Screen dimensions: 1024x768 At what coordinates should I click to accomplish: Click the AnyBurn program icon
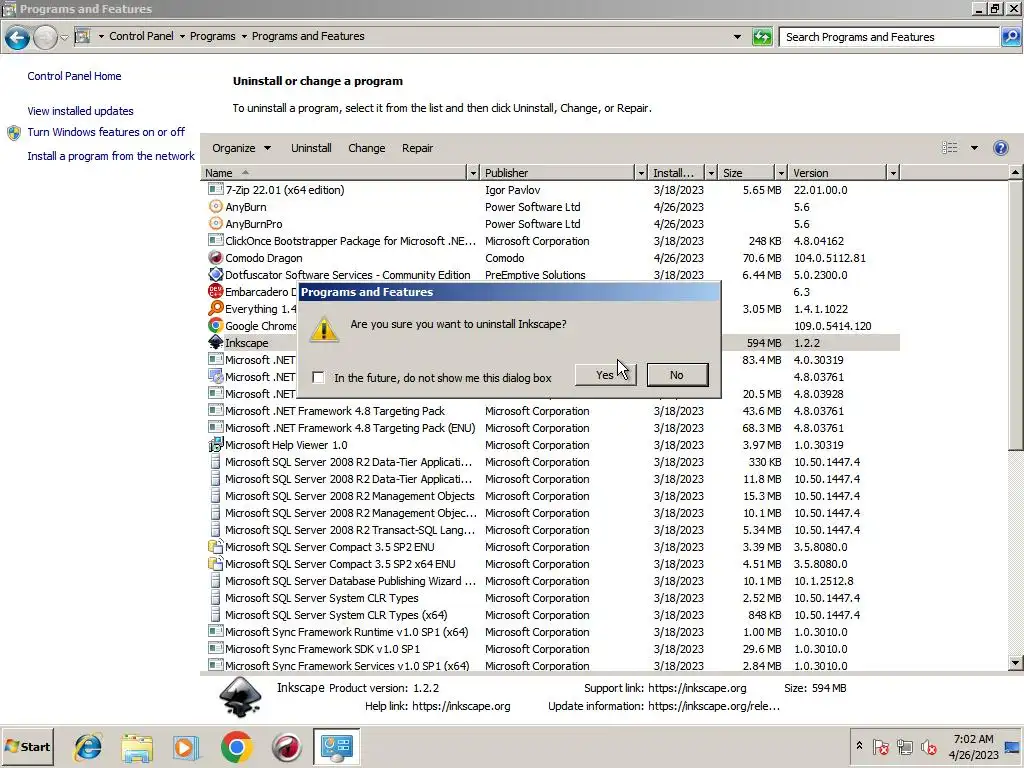pos(215,206)
